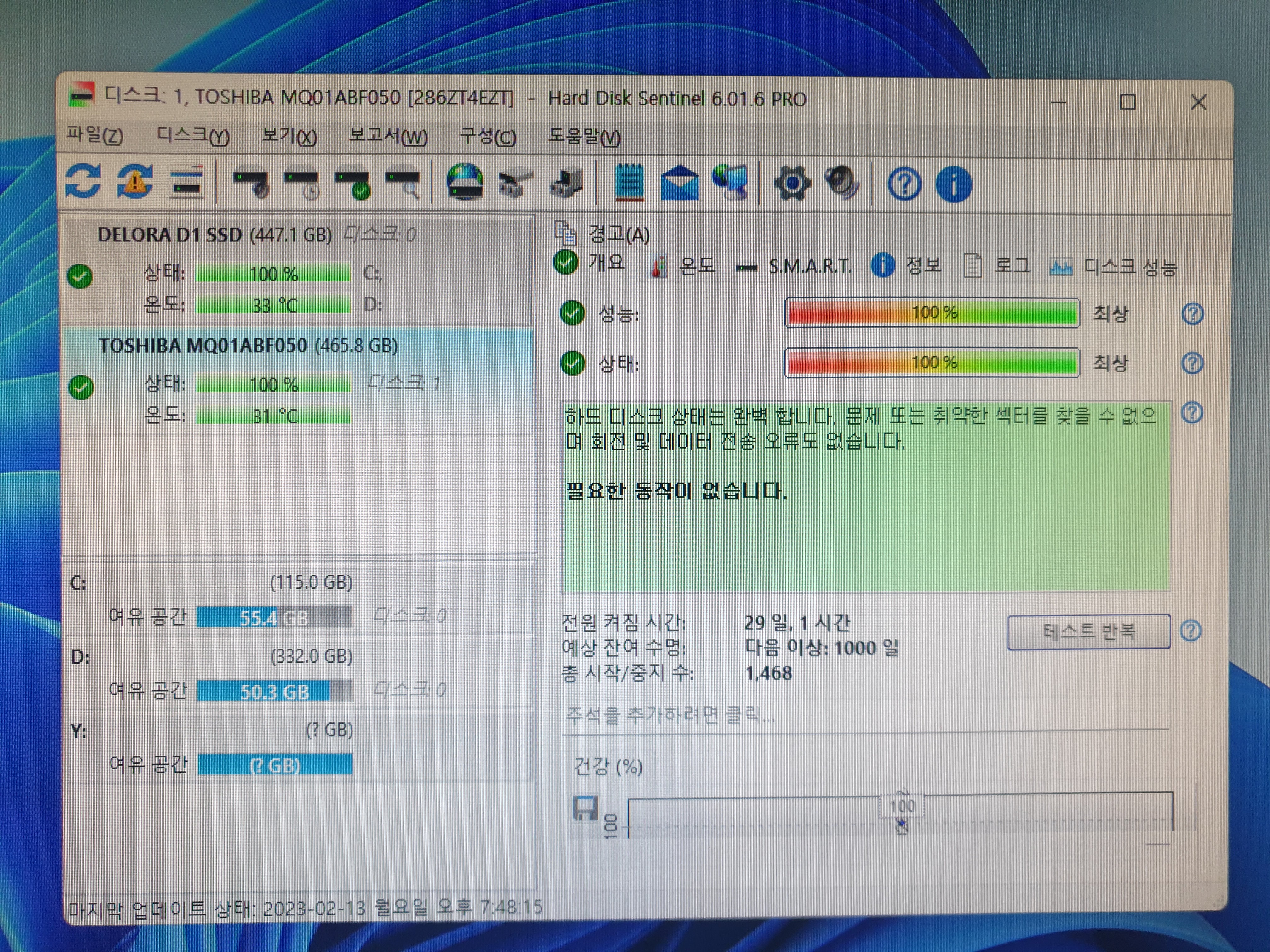
Task: Click the 주석을 추가하려면 클릭 comment field
Action: pyautogui.click(x=866, y=715)
